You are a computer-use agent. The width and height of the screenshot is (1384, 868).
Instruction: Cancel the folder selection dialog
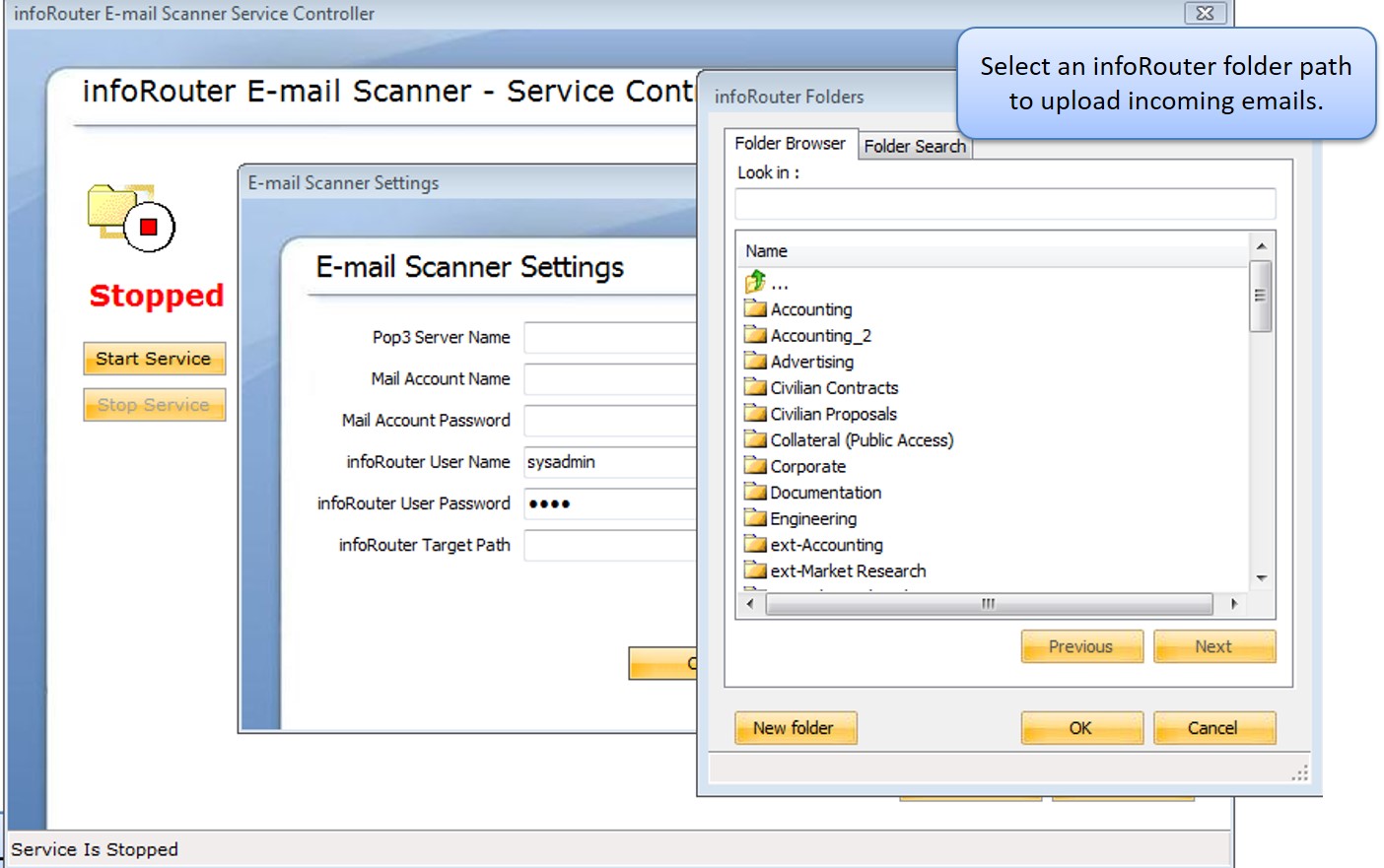point(1213,728)
